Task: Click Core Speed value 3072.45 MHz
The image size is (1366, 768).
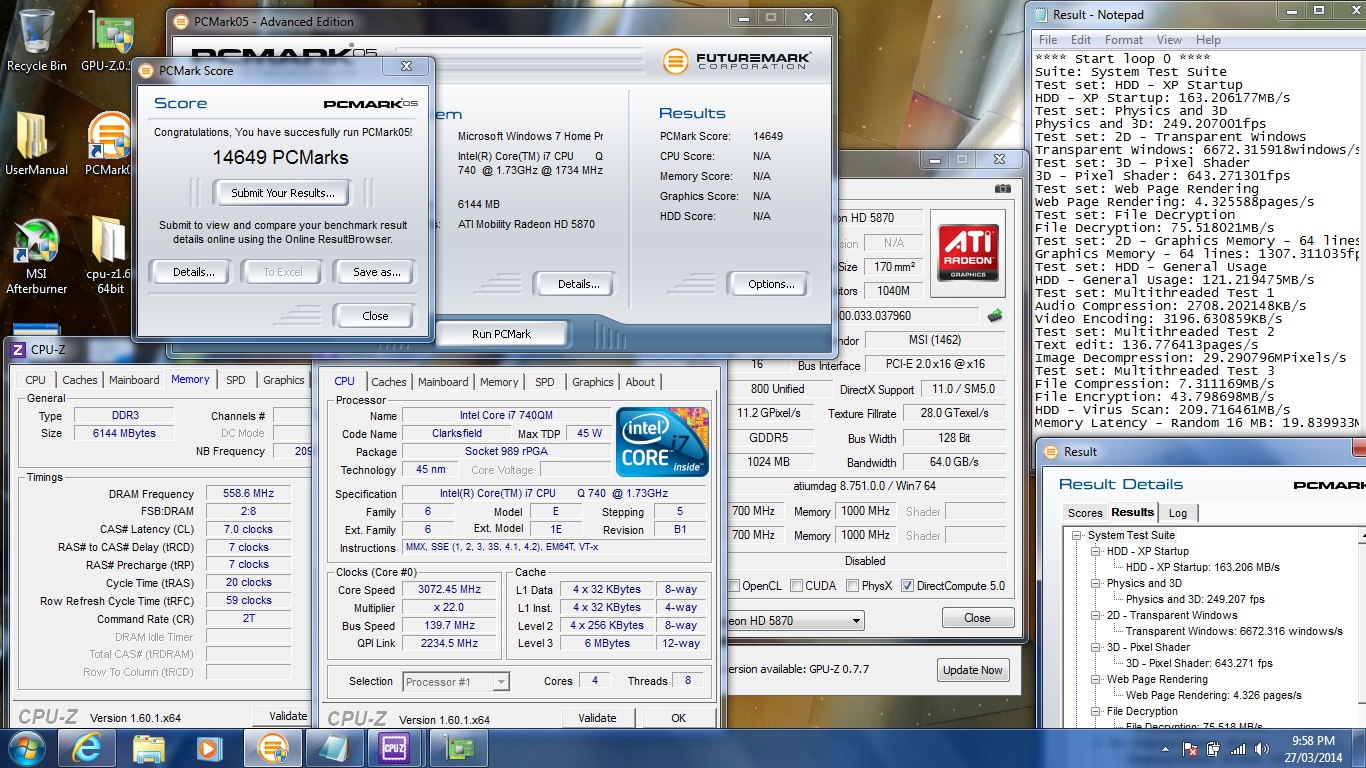Action: click(x=449, y=589)
